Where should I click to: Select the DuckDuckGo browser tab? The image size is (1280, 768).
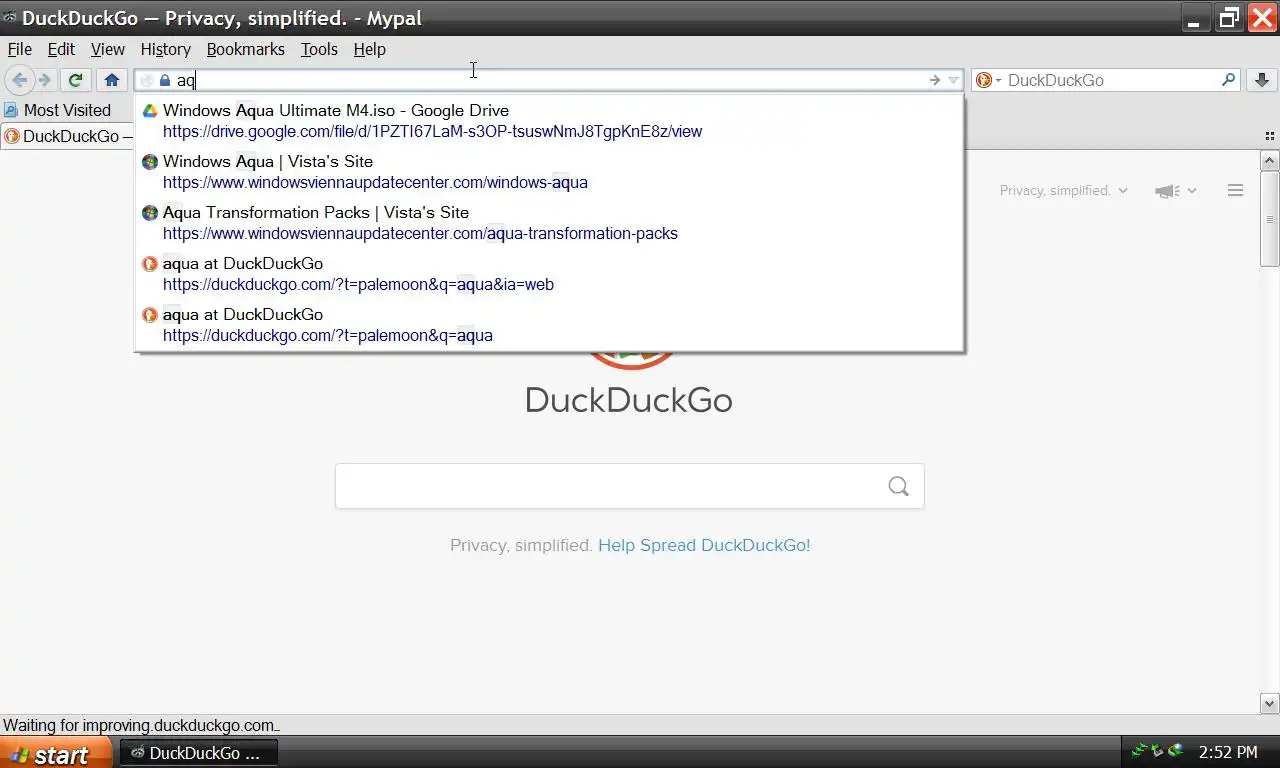coord(68,136)
